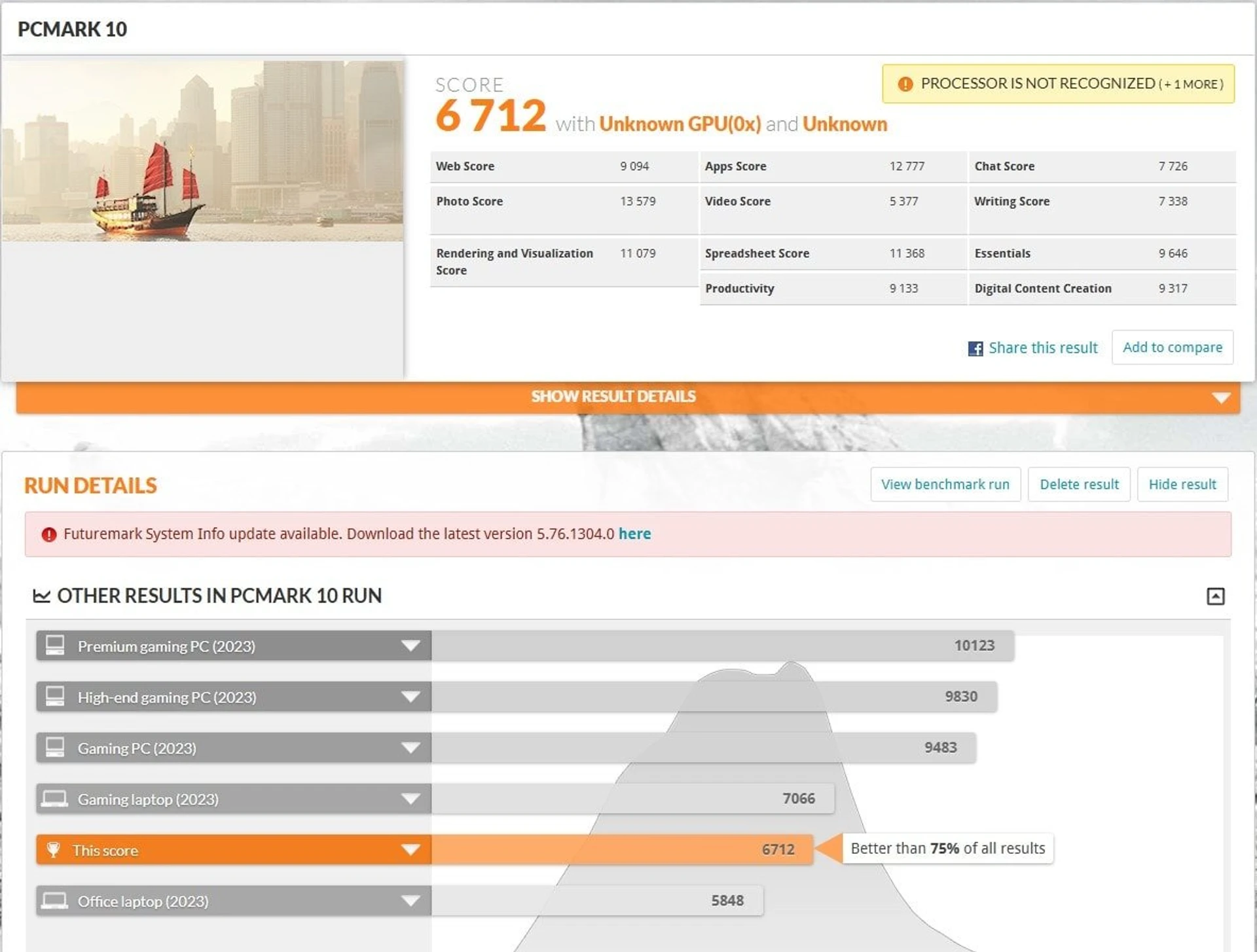Click the Photo Score value 13 579
This screenshot has width=1257, height=952.
[638, 202]
